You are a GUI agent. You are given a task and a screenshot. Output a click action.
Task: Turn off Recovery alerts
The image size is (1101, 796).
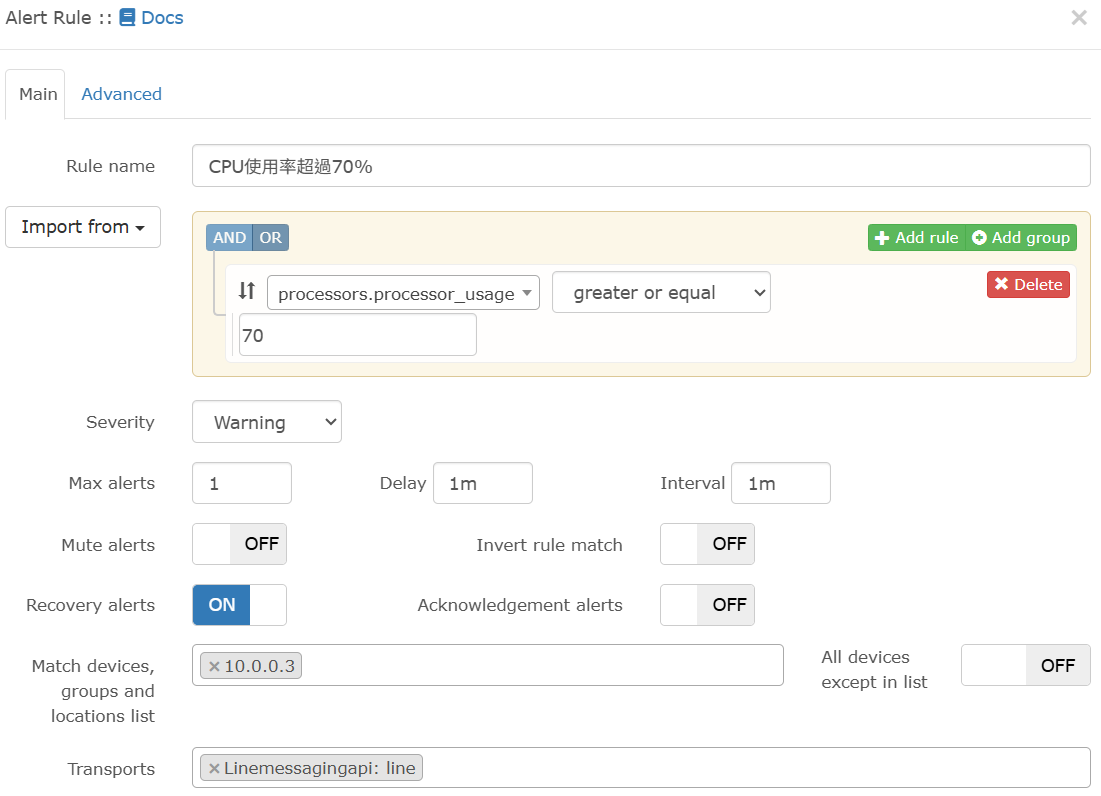point(239,605)
